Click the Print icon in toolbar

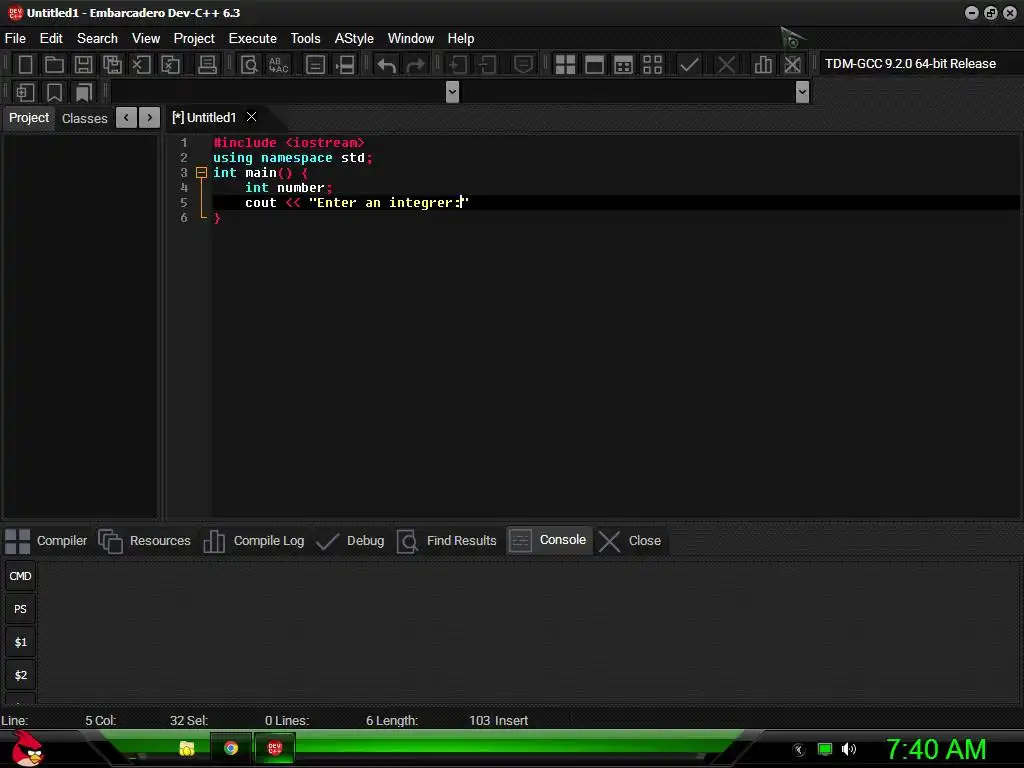(x=207, y=65)
